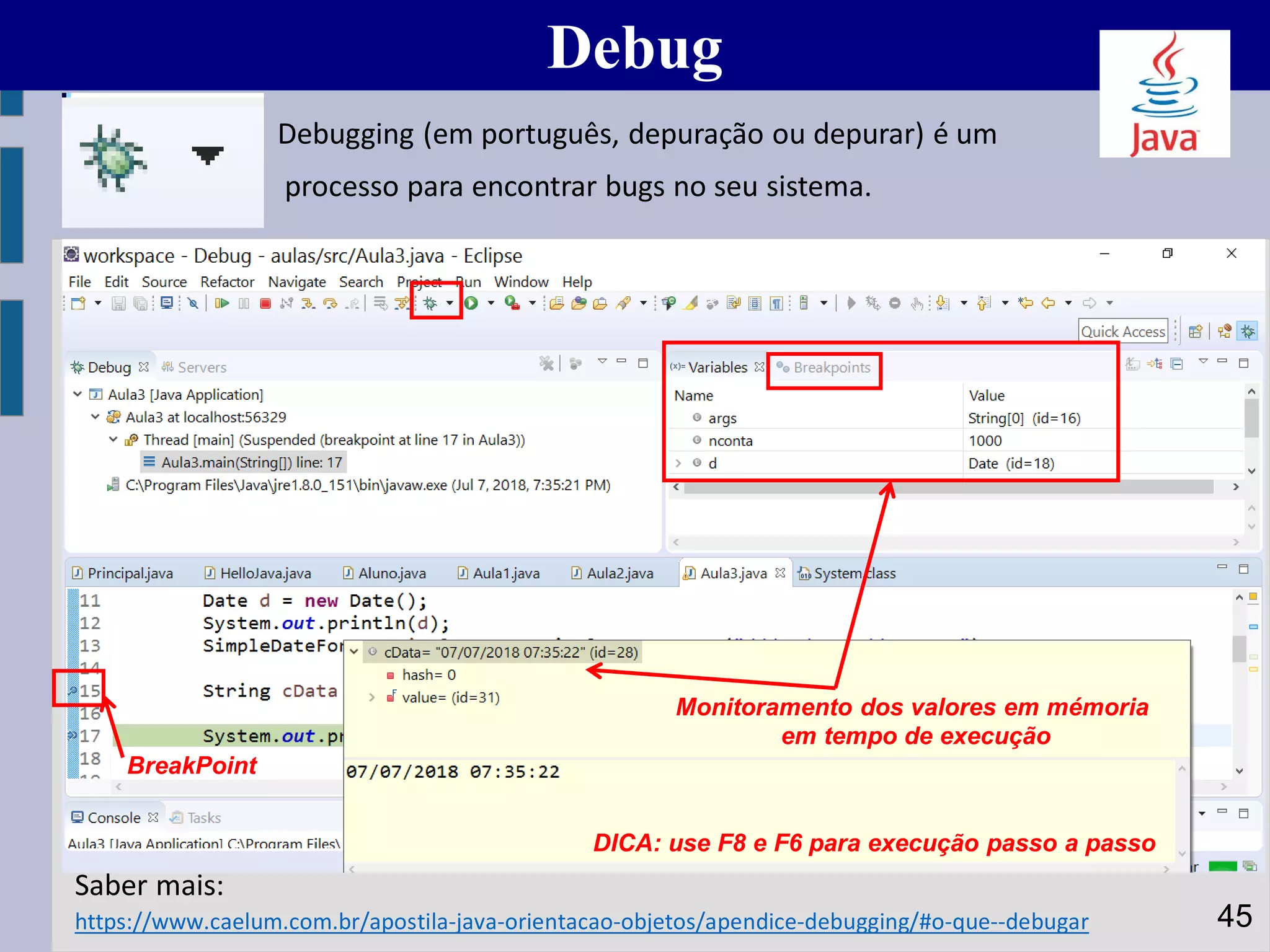
Task: Click the Forward navigation arrow icon
Action: 1090,303
